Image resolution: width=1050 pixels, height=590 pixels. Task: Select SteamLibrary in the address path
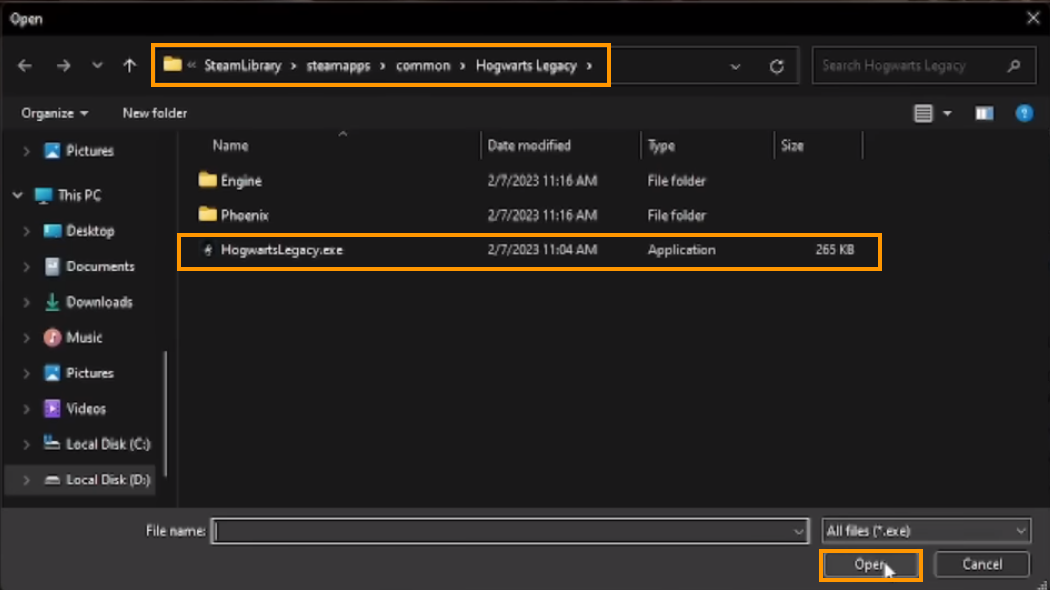click(x=242, y=66)
